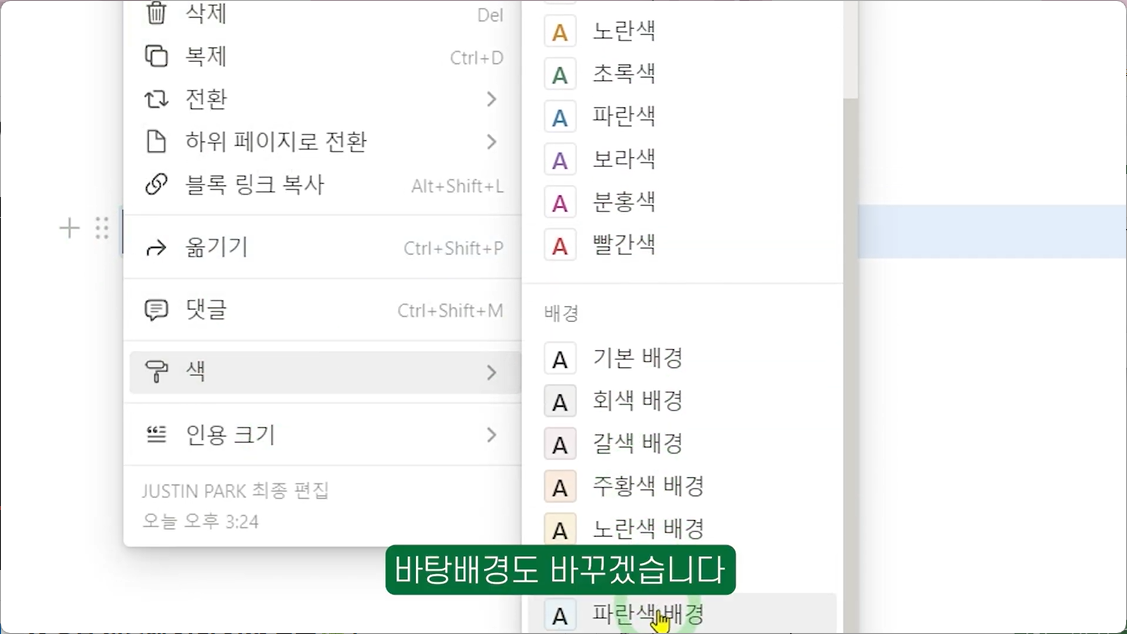The image size is (1127, 634).
Task: Select 삭제 from the context menu
Action: (x=323, y=14)
